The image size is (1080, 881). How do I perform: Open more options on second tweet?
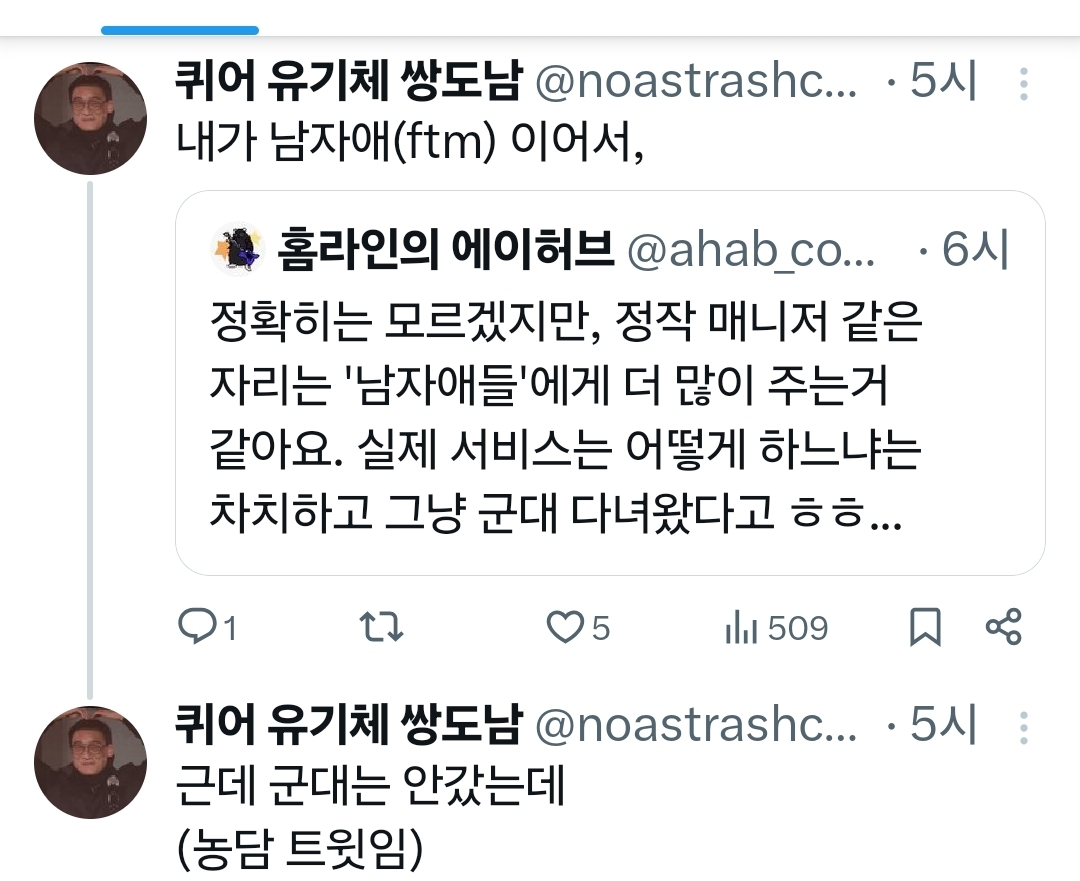(1024, 727)
